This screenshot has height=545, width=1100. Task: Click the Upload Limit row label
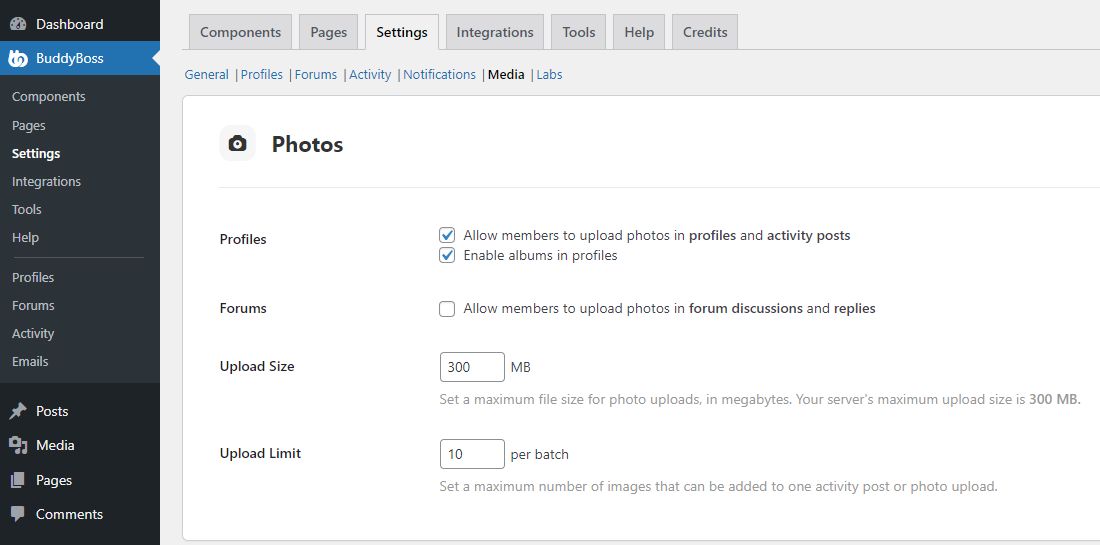[x=260, y=453]
